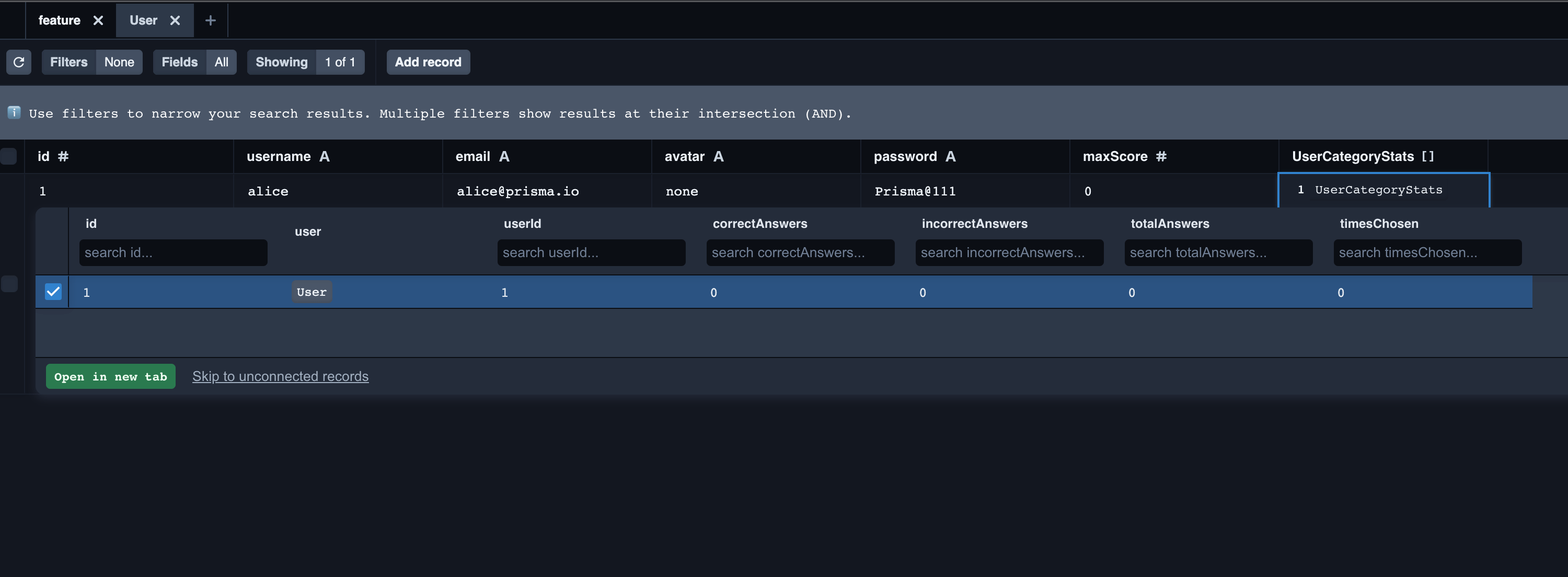Click UserCategoryStats list type icon
This screenshot has width=1568, height=577.
click(1428, 156)
